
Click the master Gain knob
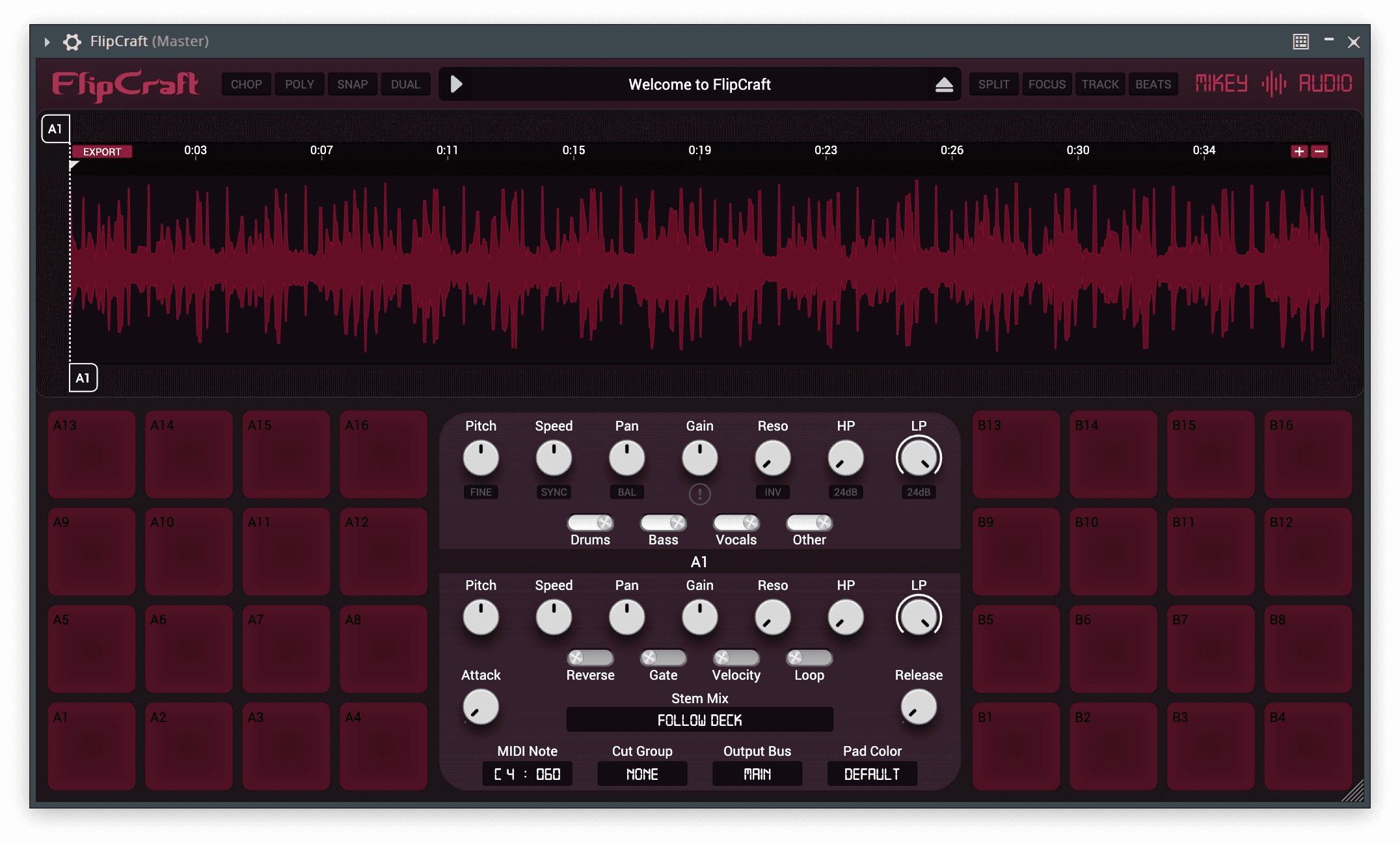pyautogui.click(x=700, y=458)
